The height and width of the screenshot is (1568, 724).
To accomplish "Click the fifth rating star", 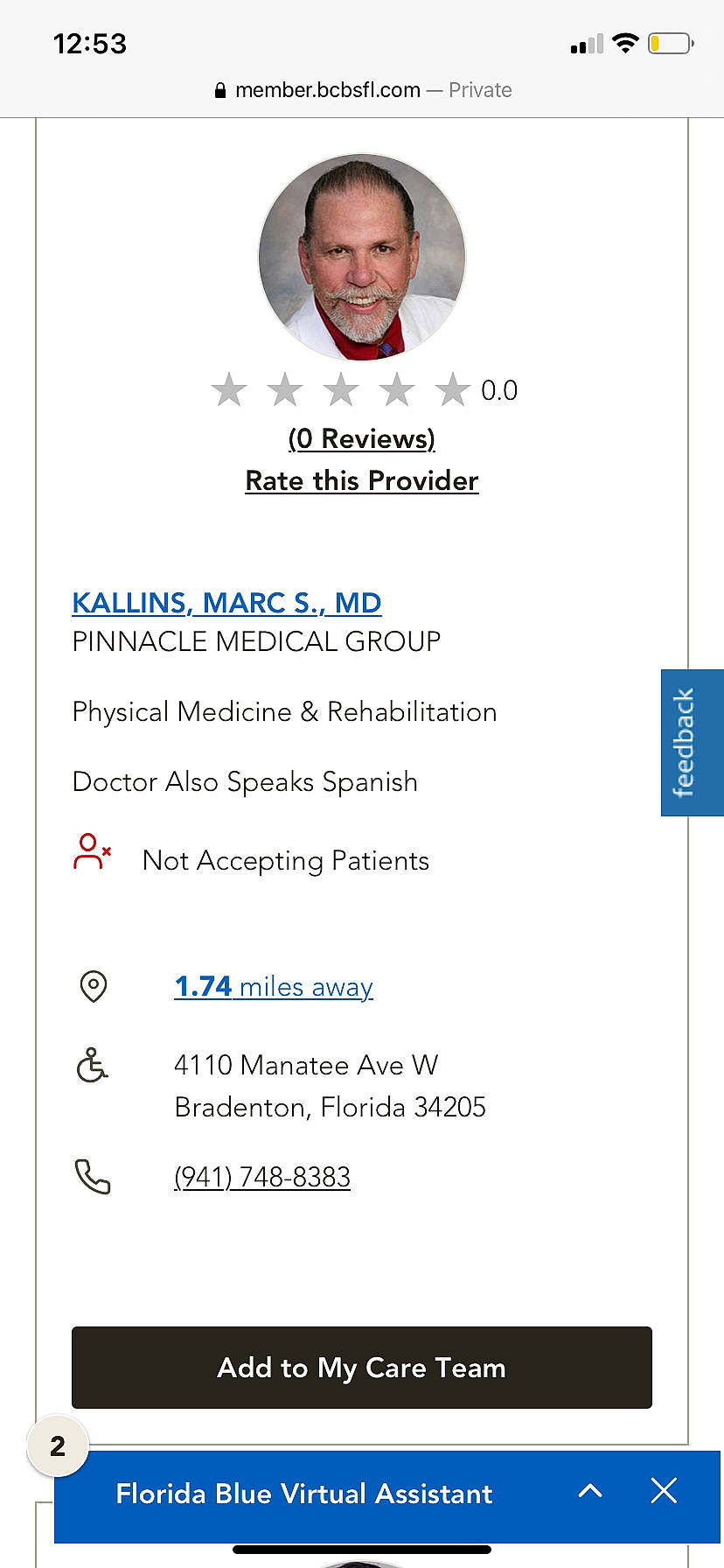I will 453,390.
